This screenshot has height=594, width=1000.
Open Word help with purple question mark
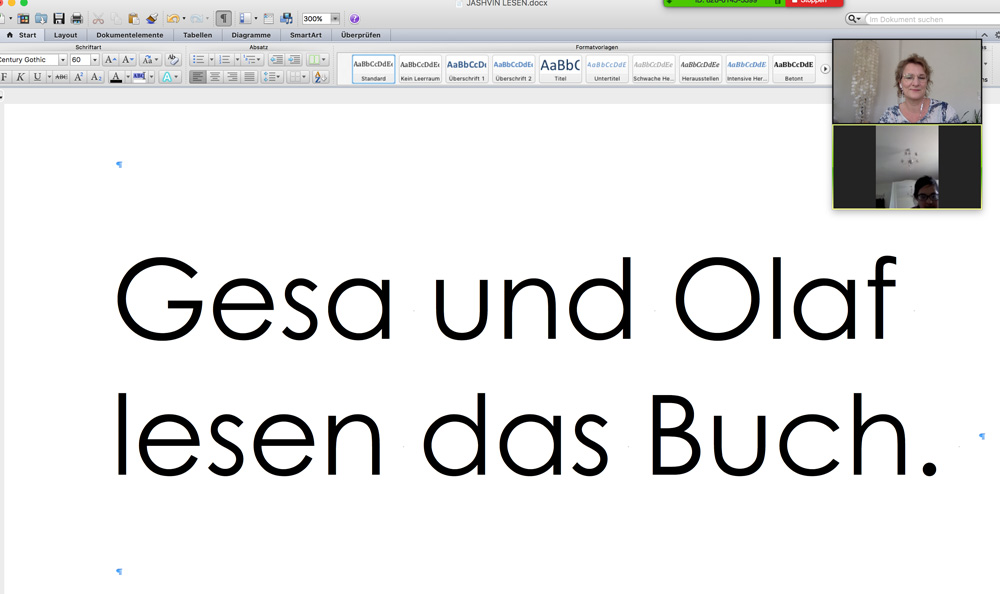point(355,19)
